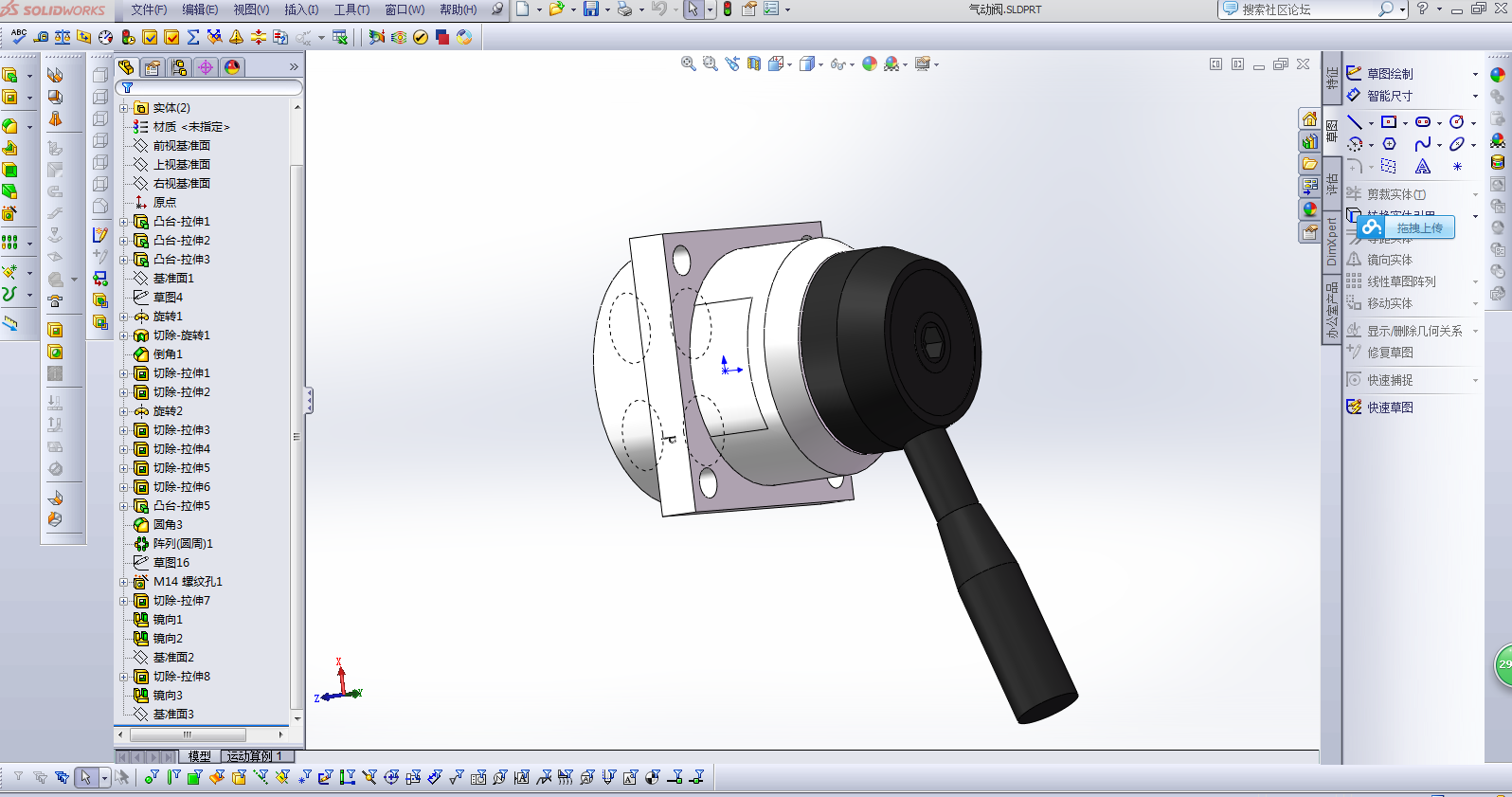Viewport: 1512px width, 797px height.
Task: Open the PropertyManager tab icon
Action: (153, 67)
